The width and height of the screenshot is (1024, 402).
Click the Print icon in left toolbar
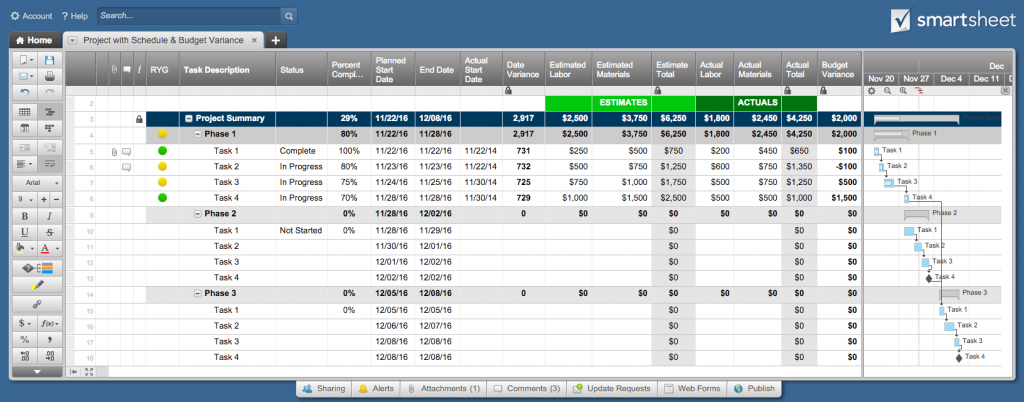point(49,75)
